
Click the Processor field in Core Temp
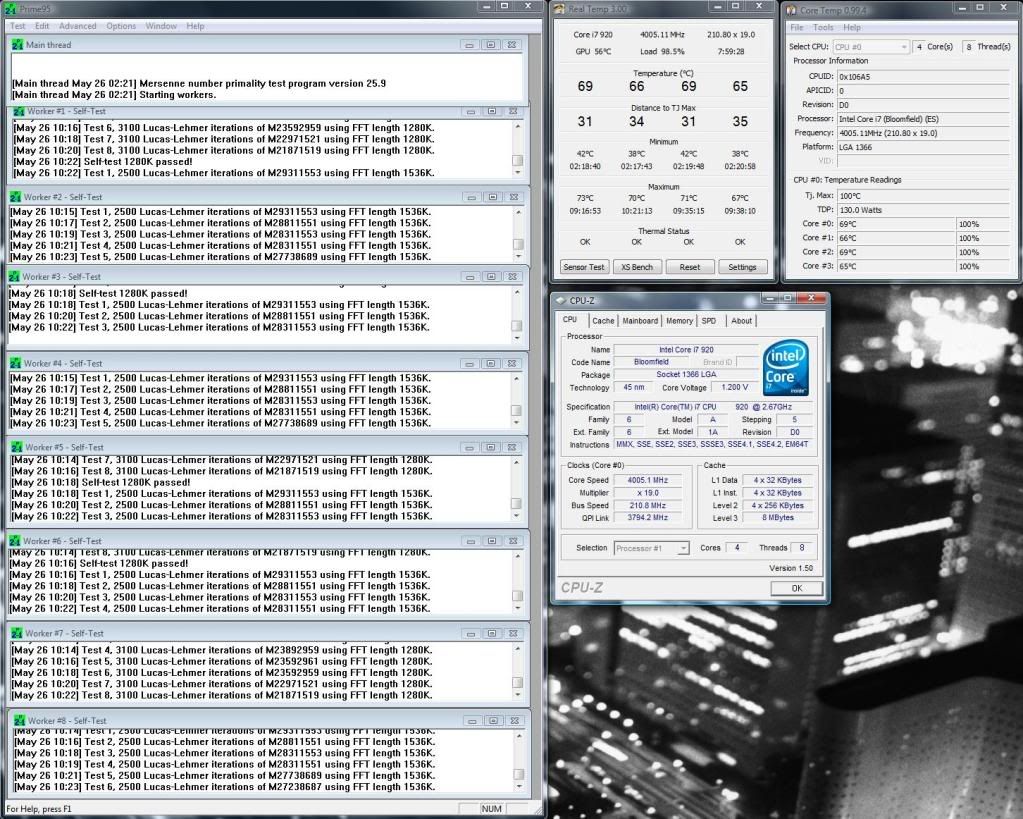[x=924, y=119]
